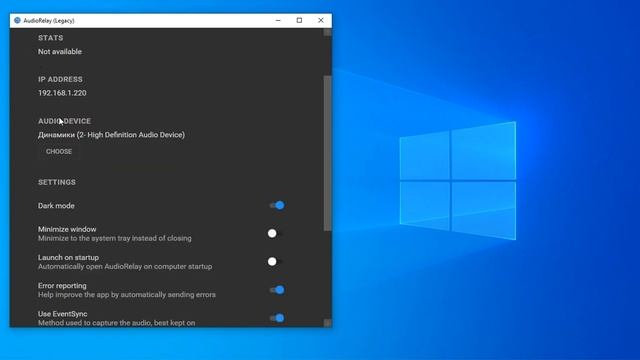Click the 'Not available' stats text

(x=60, y=52)
